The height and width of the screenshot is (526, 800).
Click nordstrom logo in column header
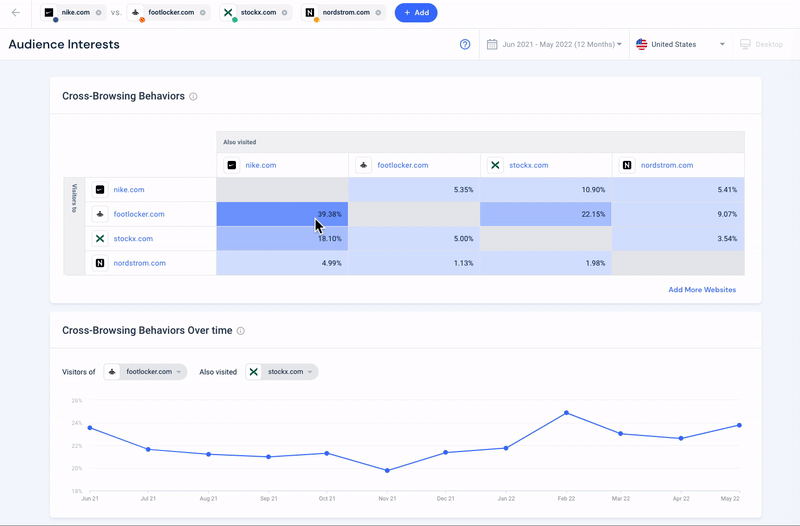[x=627, y=165]
